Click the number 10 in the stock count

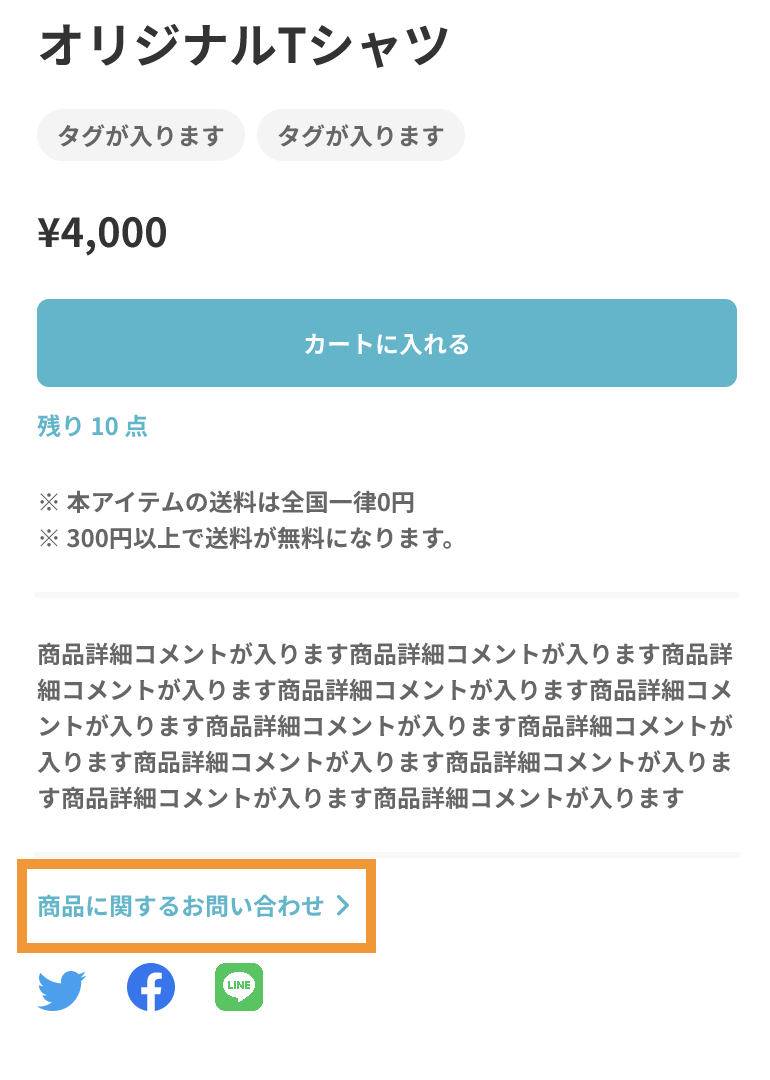pos(104,426)
